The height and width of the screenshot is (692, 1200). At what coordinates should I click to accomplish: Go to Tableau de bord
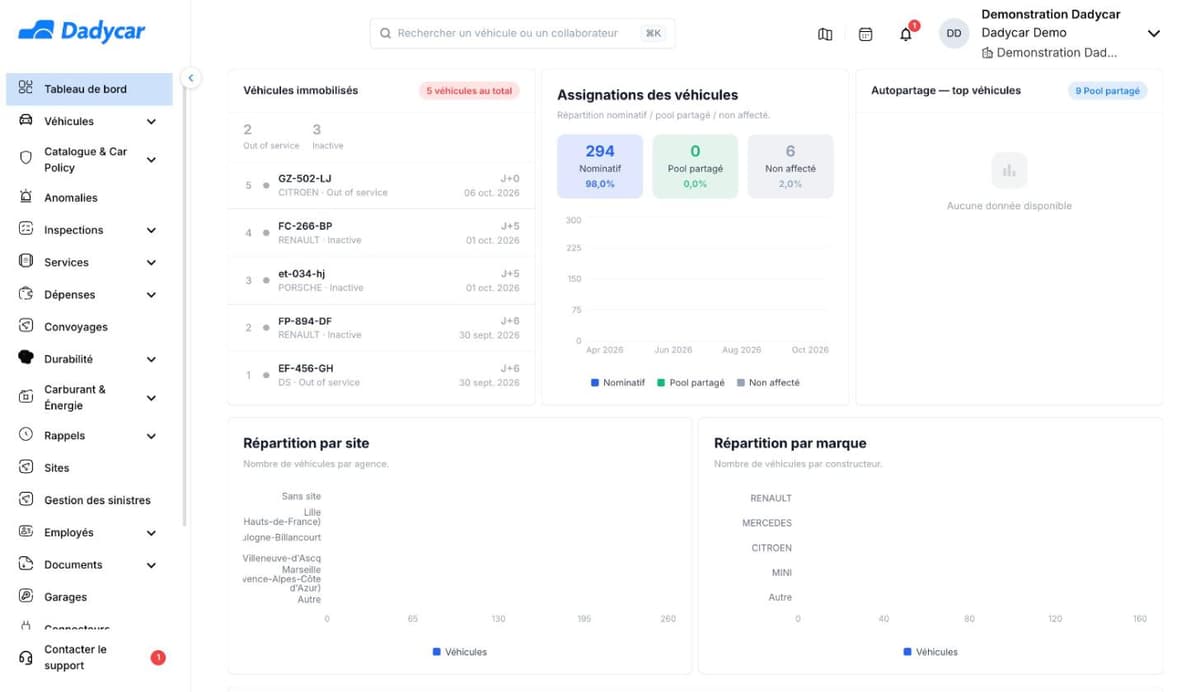coord(90,89)
